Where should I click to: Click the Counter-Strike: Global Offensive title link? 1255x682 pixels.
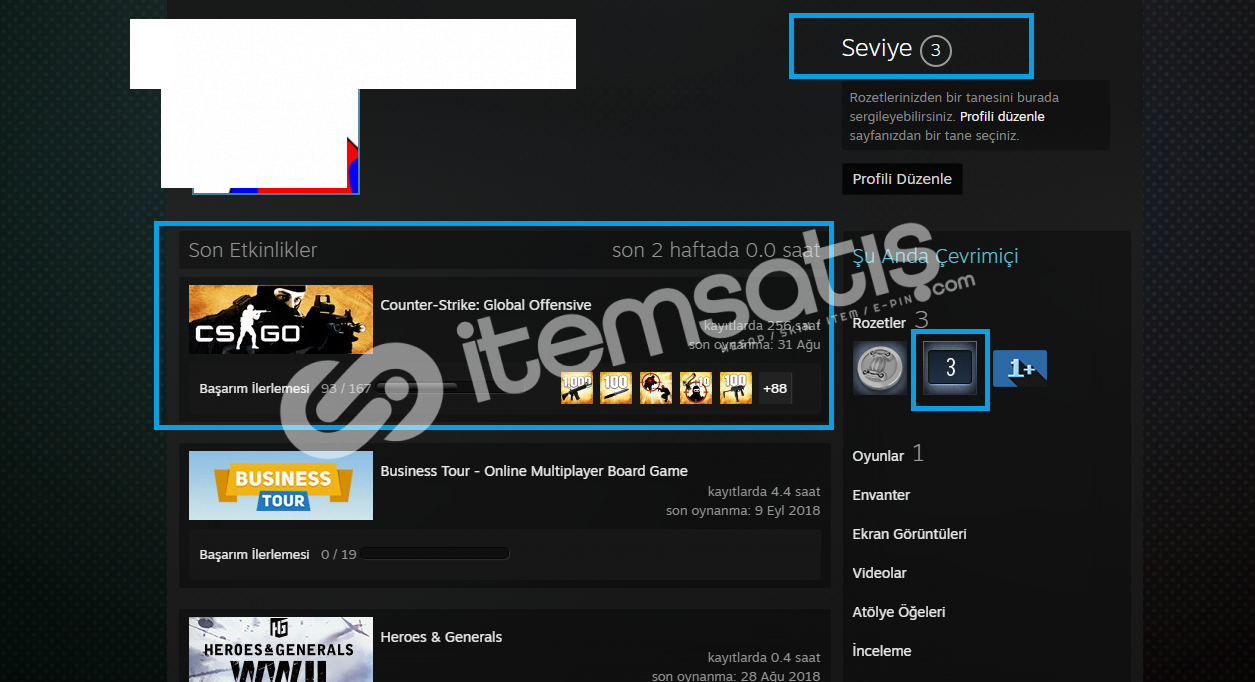pyautogui.click(x=486, y=305)
